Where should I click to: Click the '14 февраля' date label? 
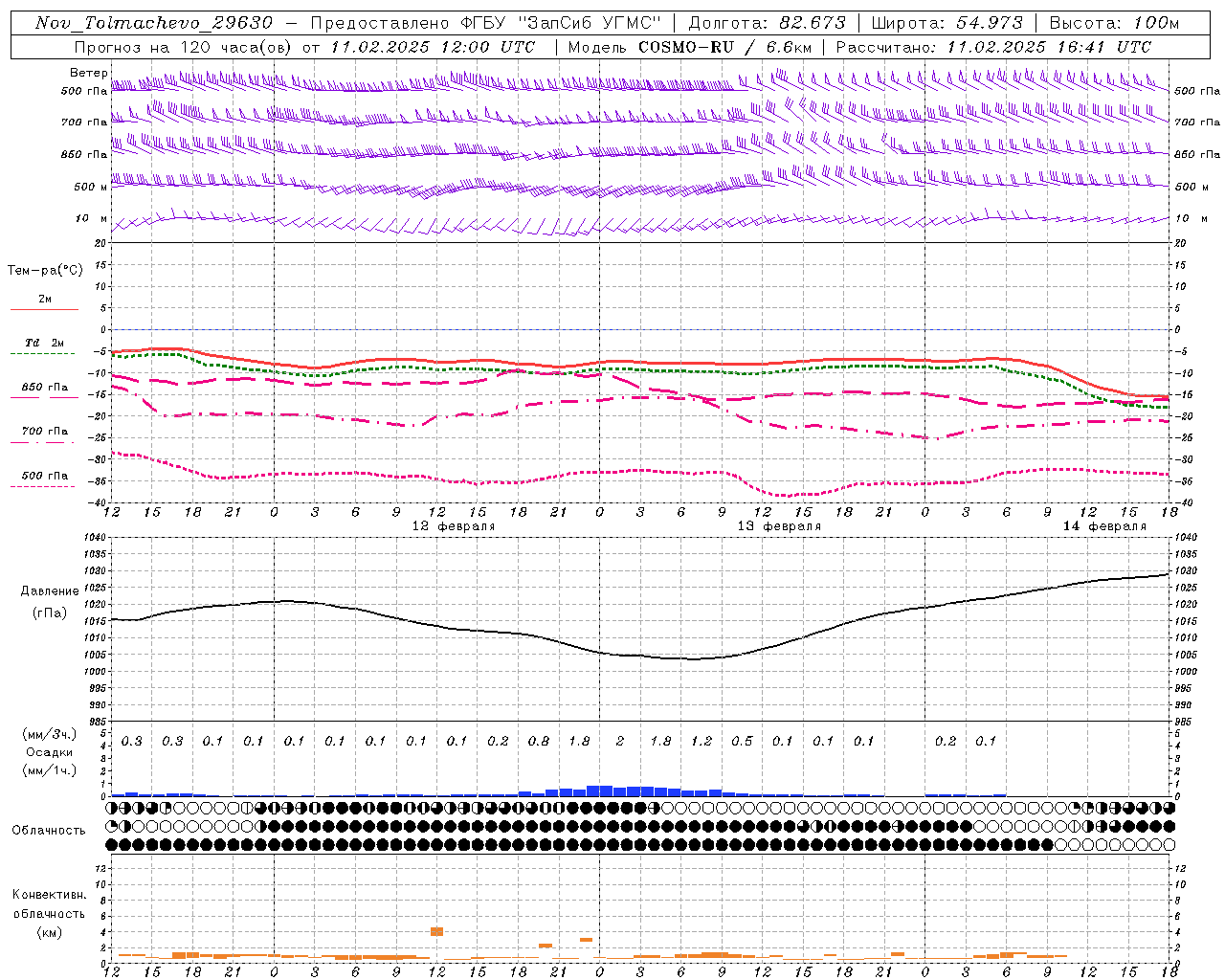[1104, 526]
